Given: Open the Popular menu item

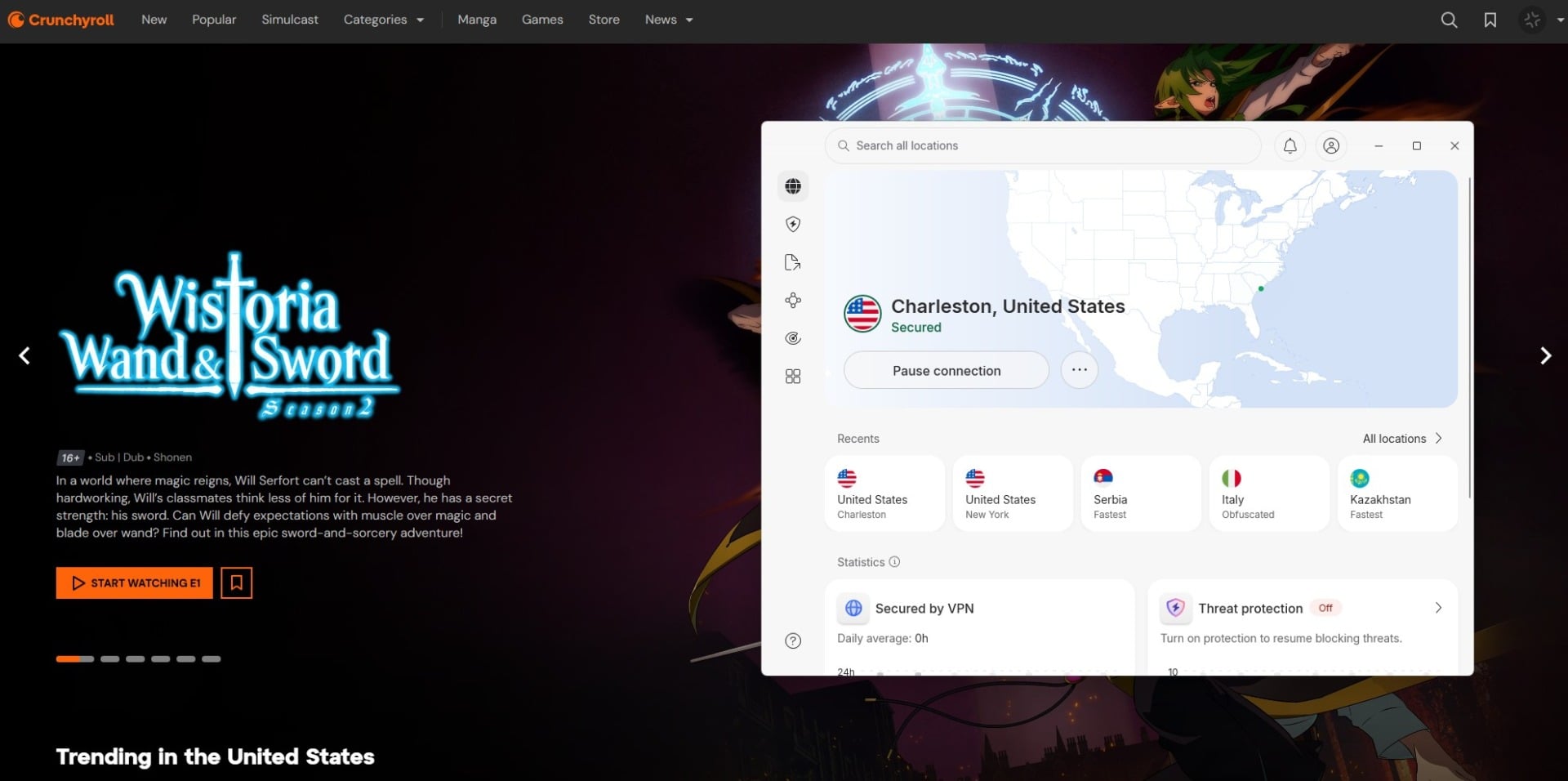Looking at the screenshot, I should [214, 20].
